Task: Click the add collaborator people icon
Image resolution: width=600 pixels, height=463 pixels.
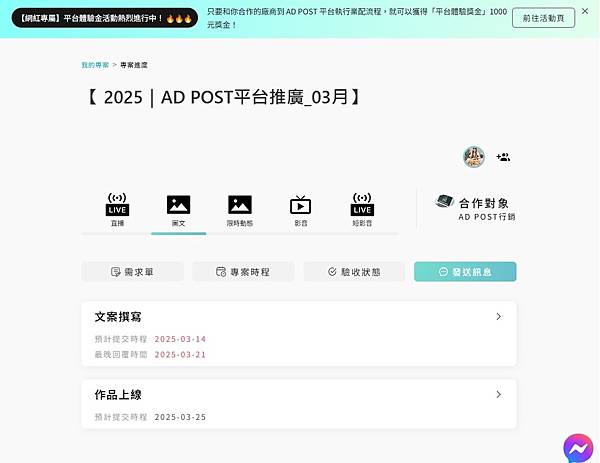Action: pos(503,157)
